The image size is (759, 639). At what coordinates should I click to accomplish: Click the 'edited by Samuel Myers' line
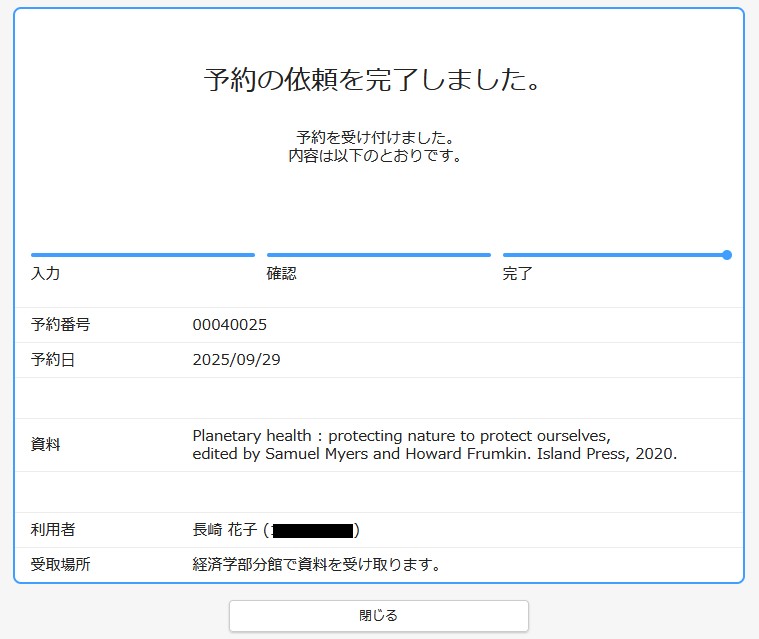point(434,454)
